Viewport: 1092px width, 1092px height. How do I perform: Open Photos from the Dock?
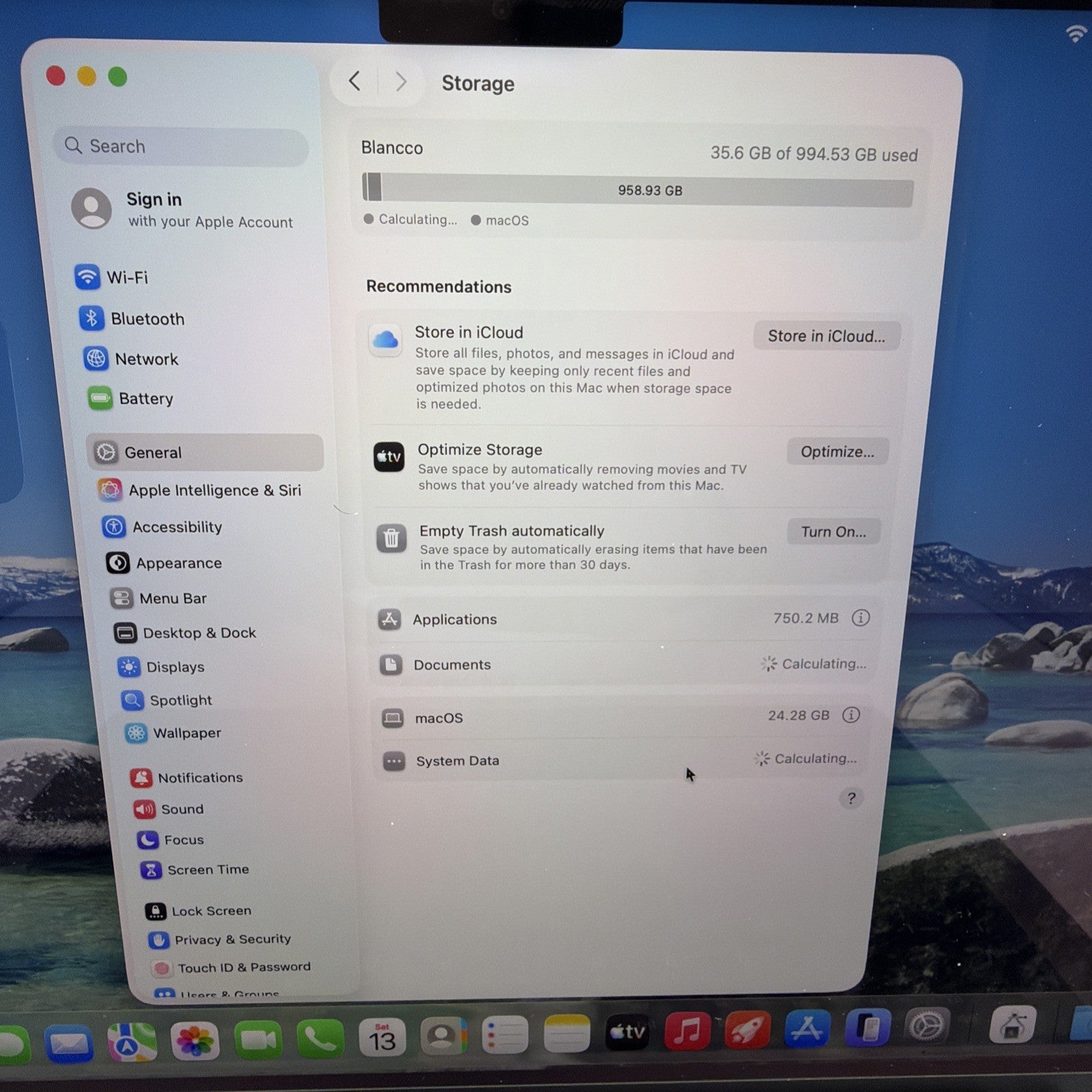click(195, 1041)
